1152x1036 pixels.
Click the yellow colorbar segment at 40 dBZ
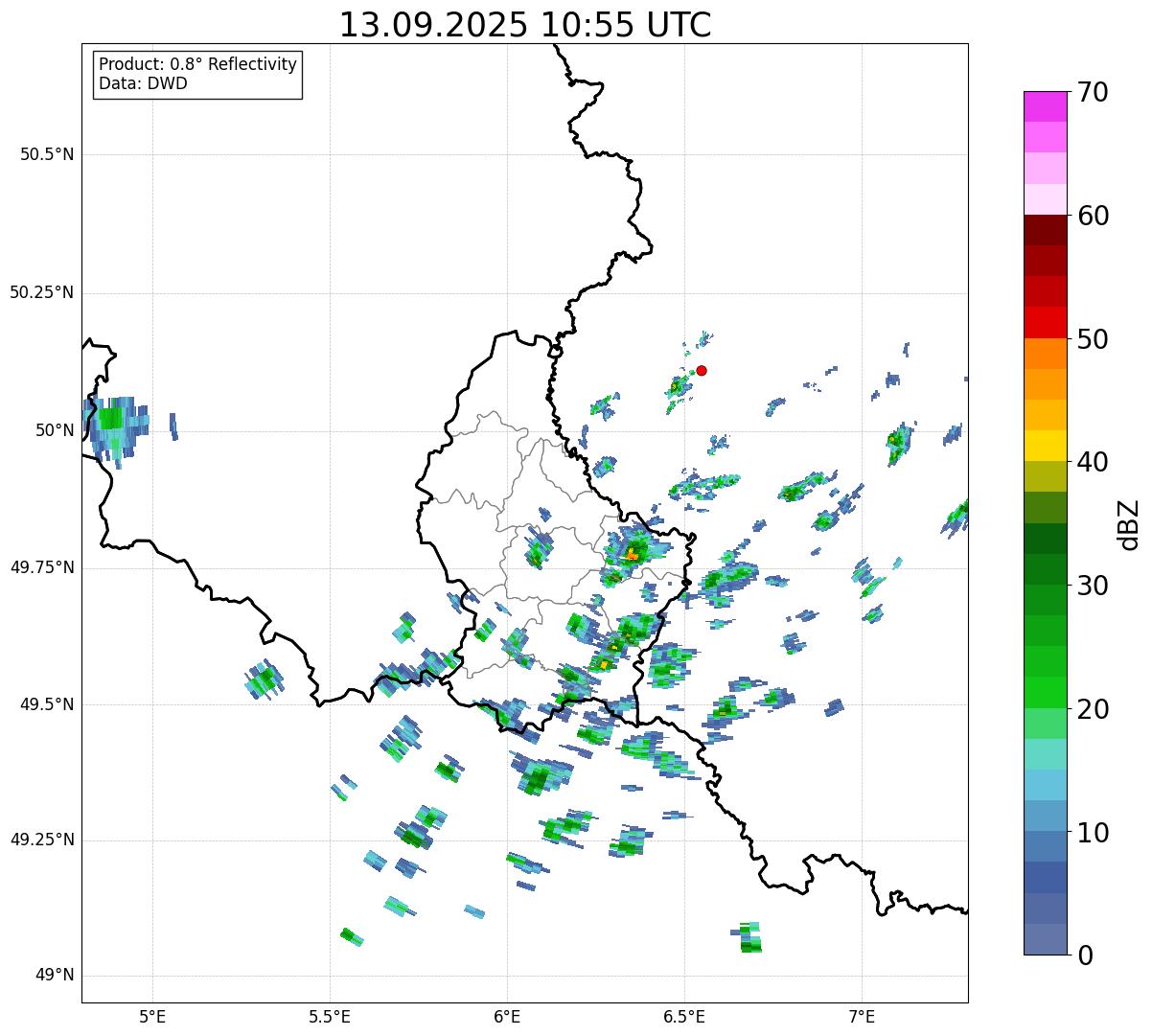coord(1045,446)
